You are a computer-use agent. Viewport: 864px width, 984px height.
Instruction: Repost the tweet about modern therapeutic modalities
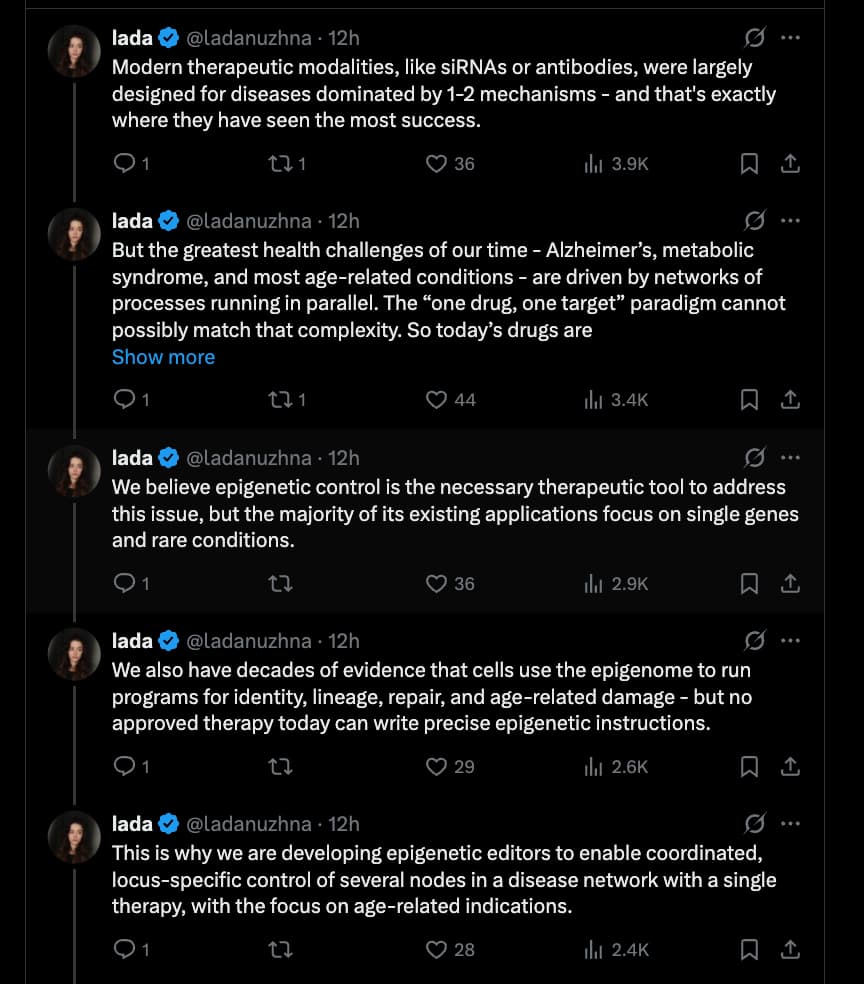coord(279,164)
